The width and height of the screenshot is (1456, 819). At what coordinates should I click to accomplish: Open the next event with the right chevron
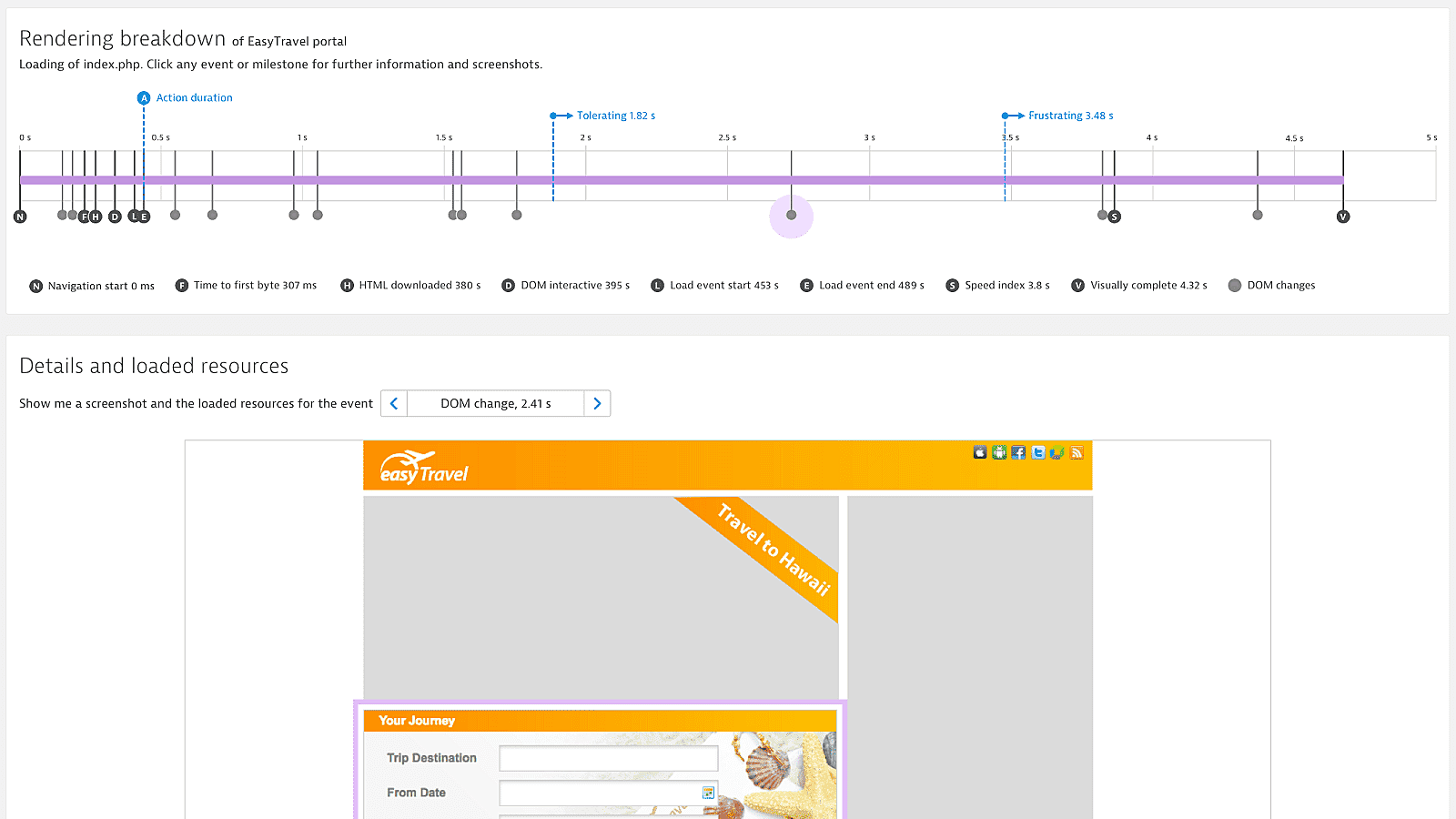click(597, 403)
